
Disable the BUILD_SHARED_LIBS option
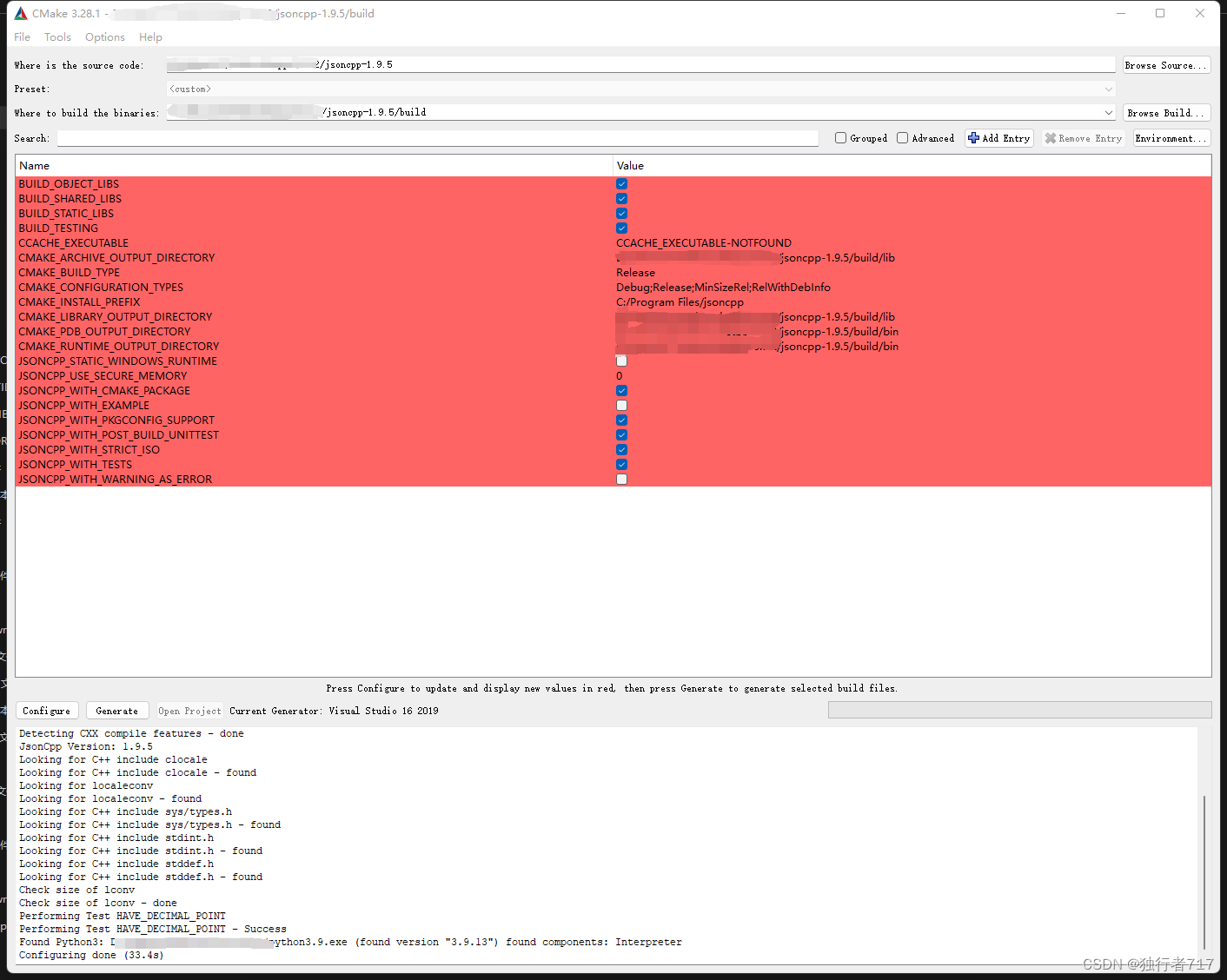(621, 198)
